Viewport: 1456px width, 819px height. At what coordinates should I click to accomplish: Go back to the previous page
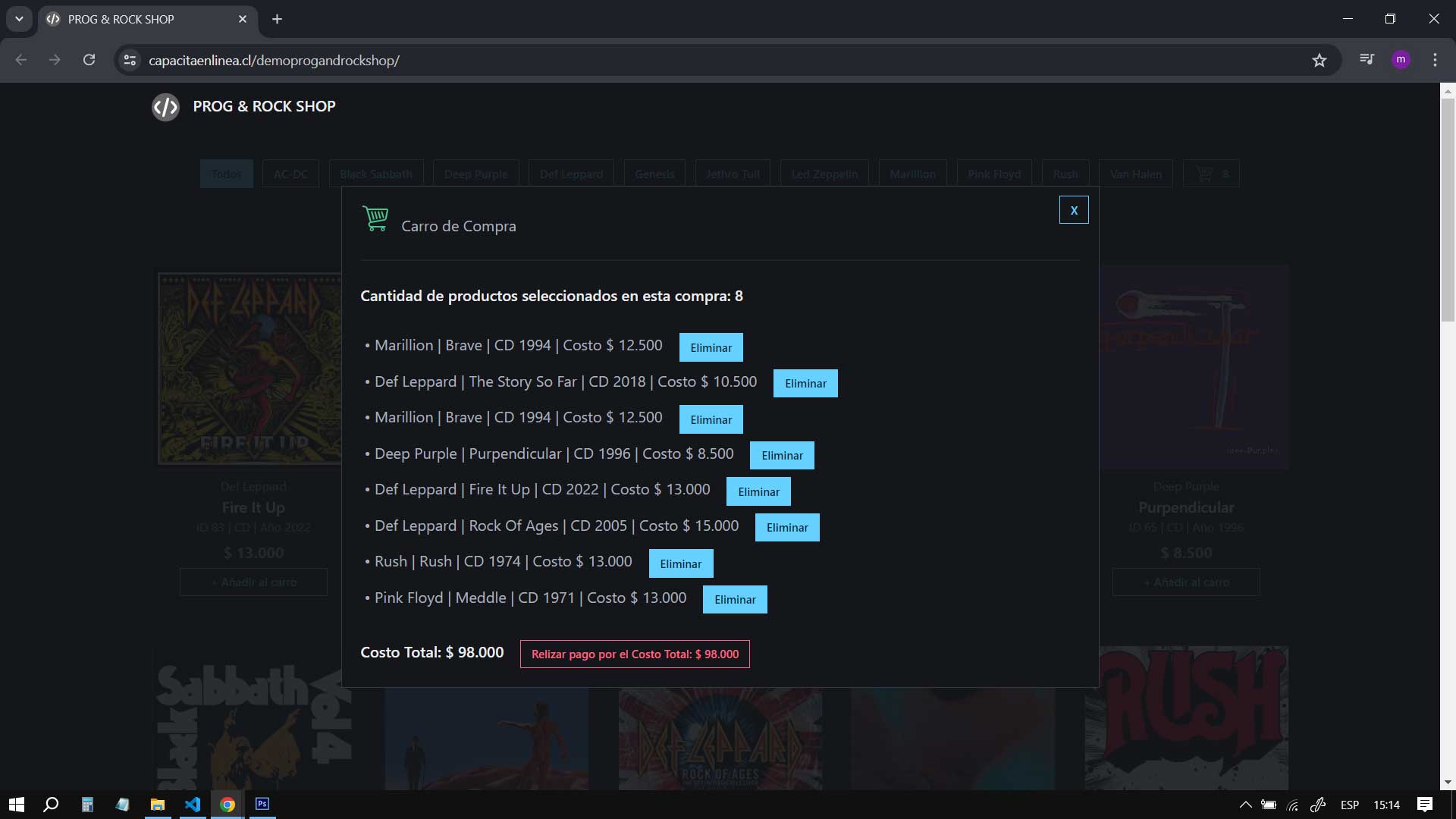21,60
